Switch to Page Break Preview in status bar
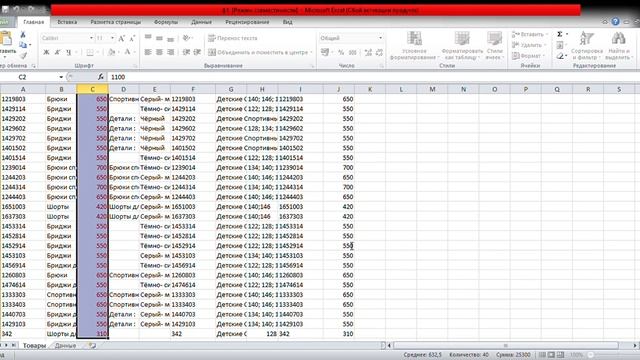 (x=560, y=355)
